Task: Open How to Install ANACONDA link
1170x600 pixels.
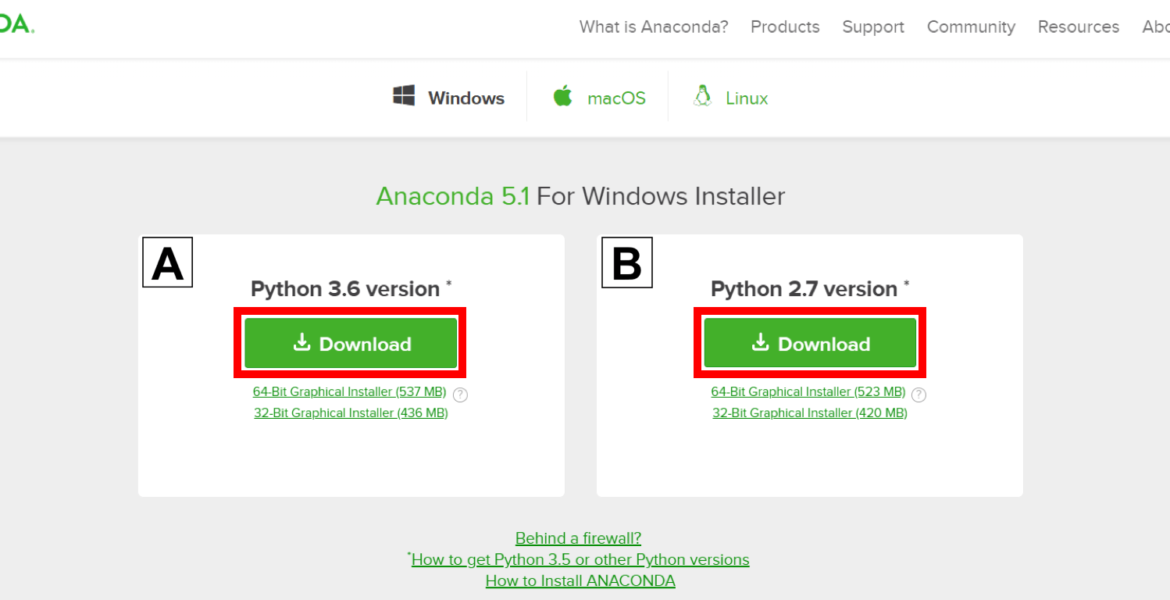Action: (x=581, y=581)
